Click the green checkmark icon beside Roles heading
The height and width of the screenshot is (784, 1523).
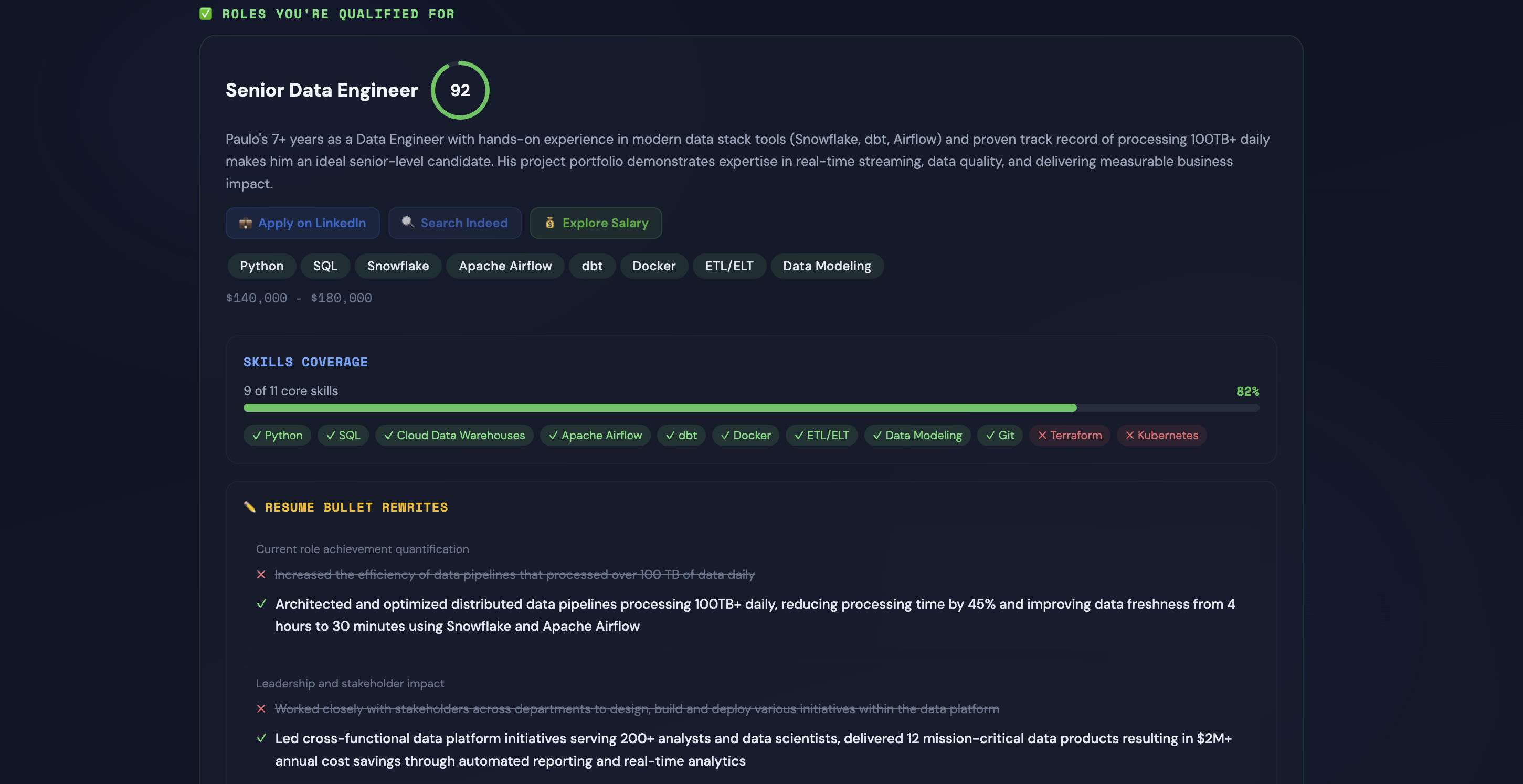click(x=206, y=14)
